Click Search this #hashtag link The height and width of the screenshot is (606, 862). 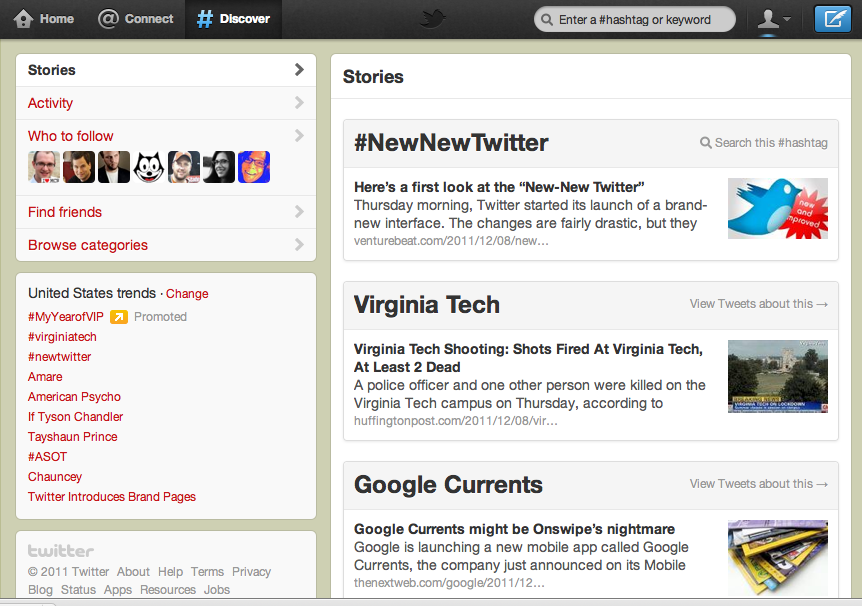(771, 143)
